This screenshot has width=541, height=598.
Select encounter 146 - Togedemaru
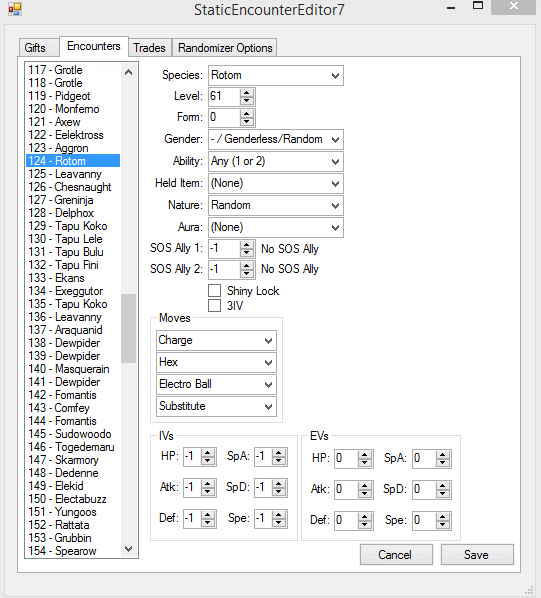coord(73,447)
